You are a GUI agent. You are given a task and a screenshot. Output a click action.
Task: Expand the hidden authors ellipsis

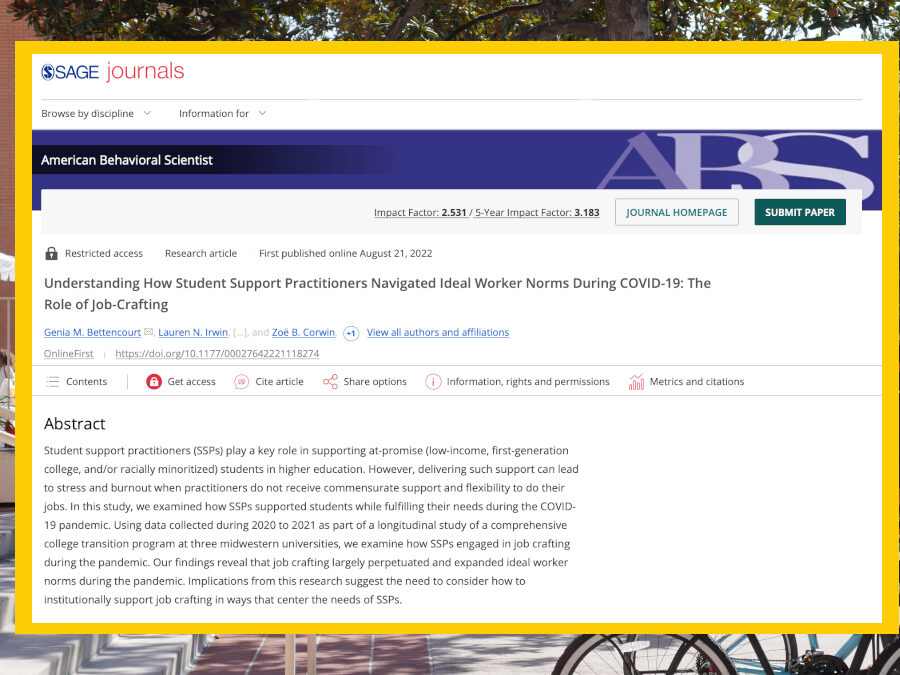tap(239, 332)
